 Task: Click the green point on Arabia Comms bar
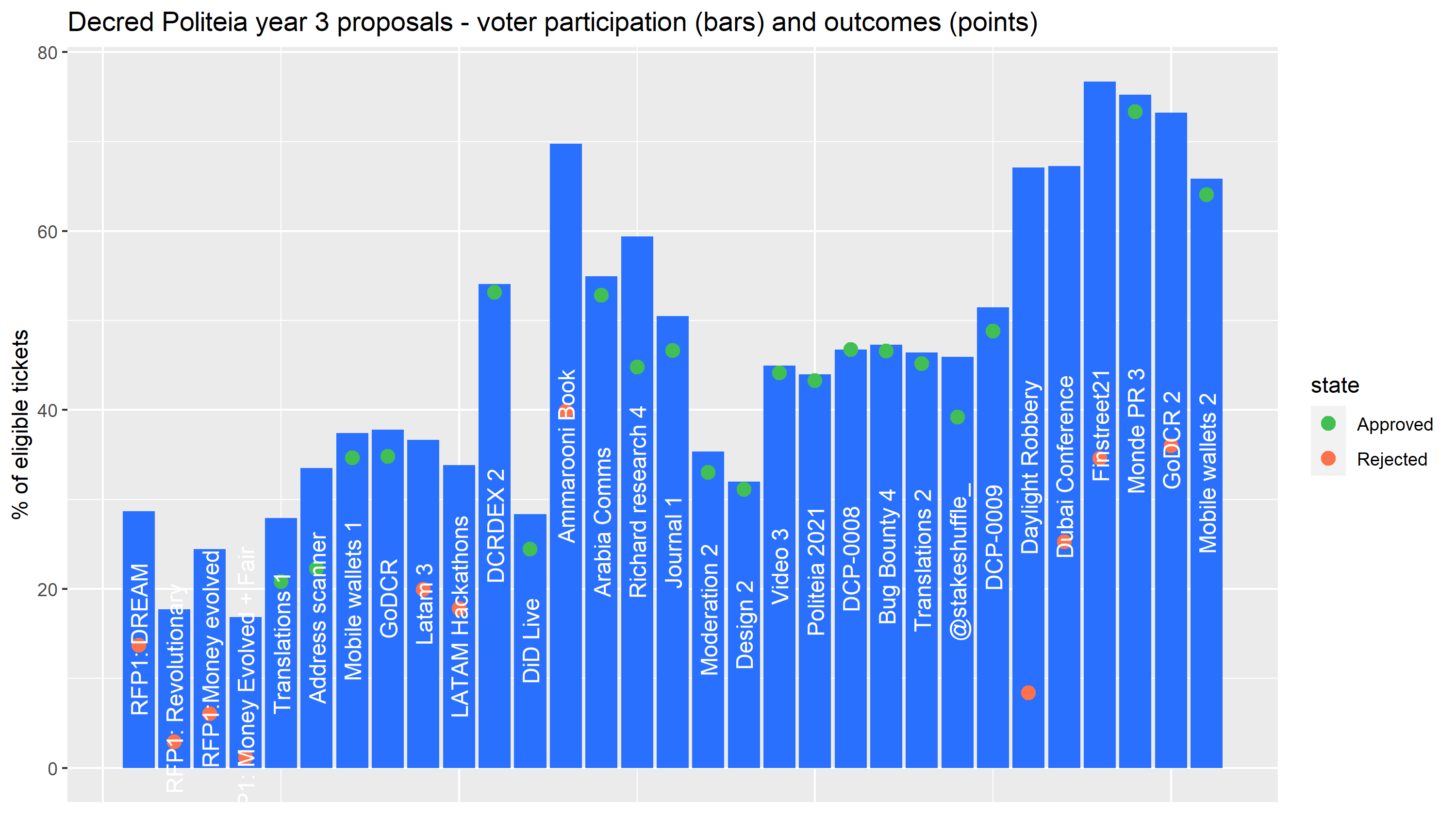601,295
